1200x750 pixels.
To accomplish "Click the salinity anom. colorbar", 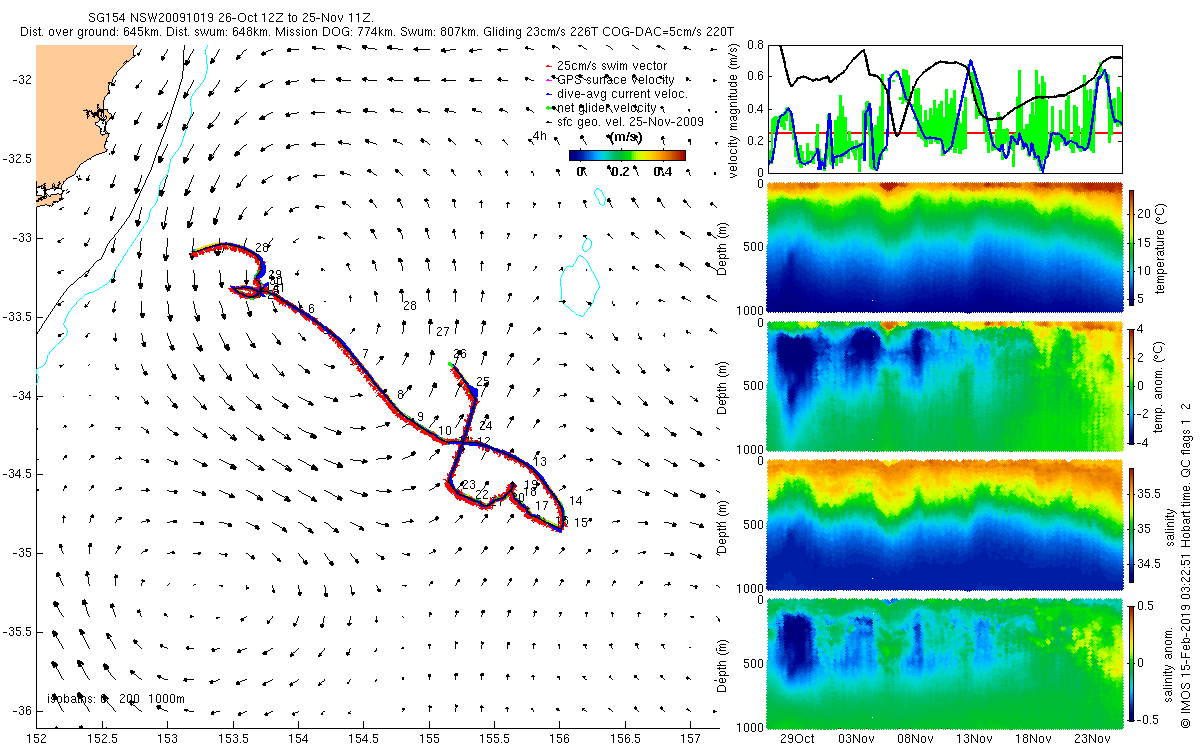I will pos(1134,662).
